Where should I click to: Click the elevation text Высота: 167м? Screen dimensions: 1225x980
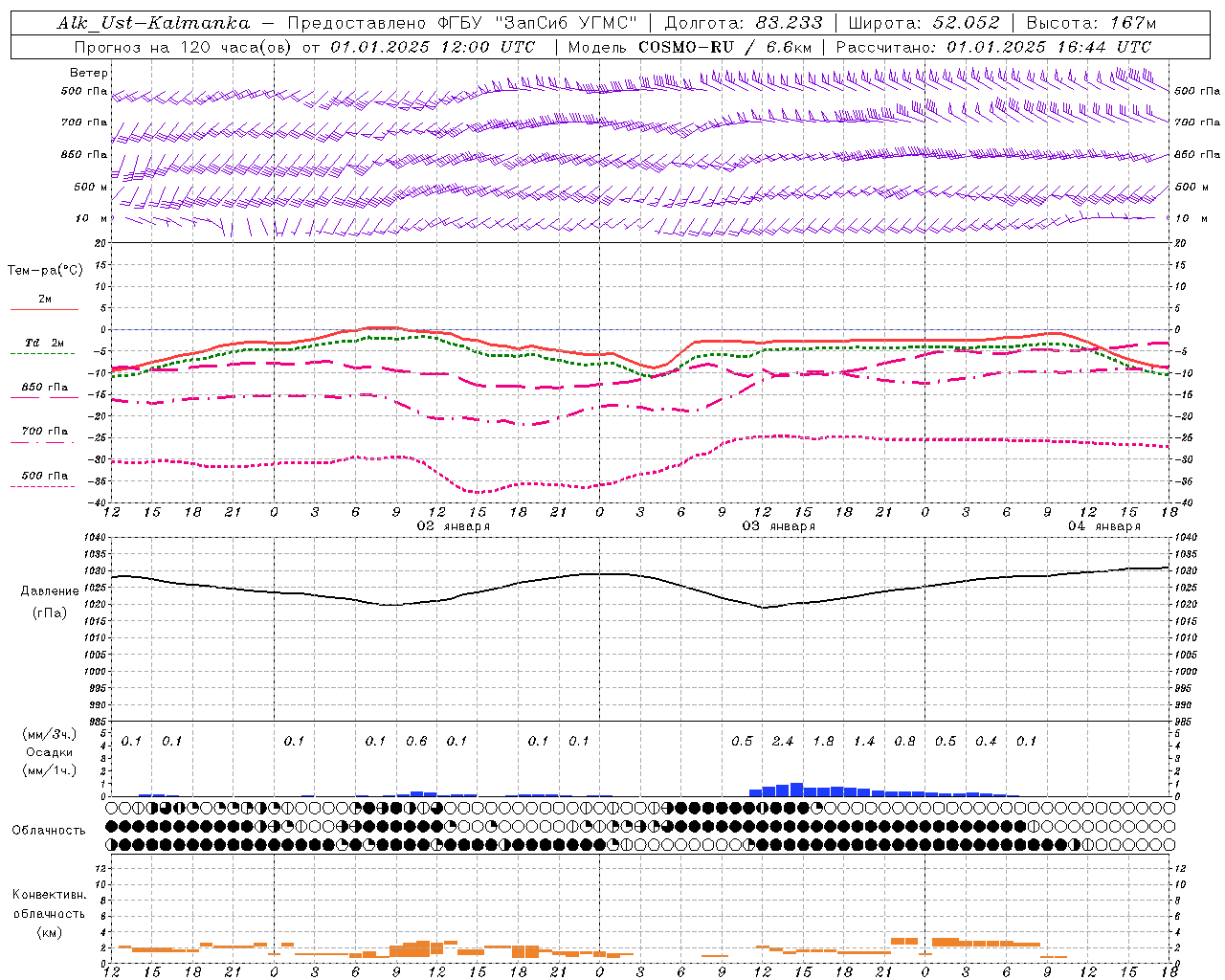pyautogui.click(x=1091, y=23)
